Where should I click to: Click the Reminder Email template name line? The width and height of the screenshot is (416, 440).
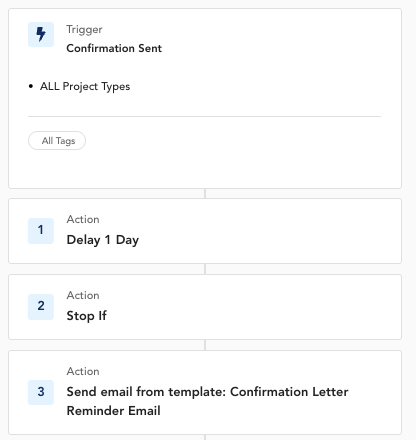point(114,411)
